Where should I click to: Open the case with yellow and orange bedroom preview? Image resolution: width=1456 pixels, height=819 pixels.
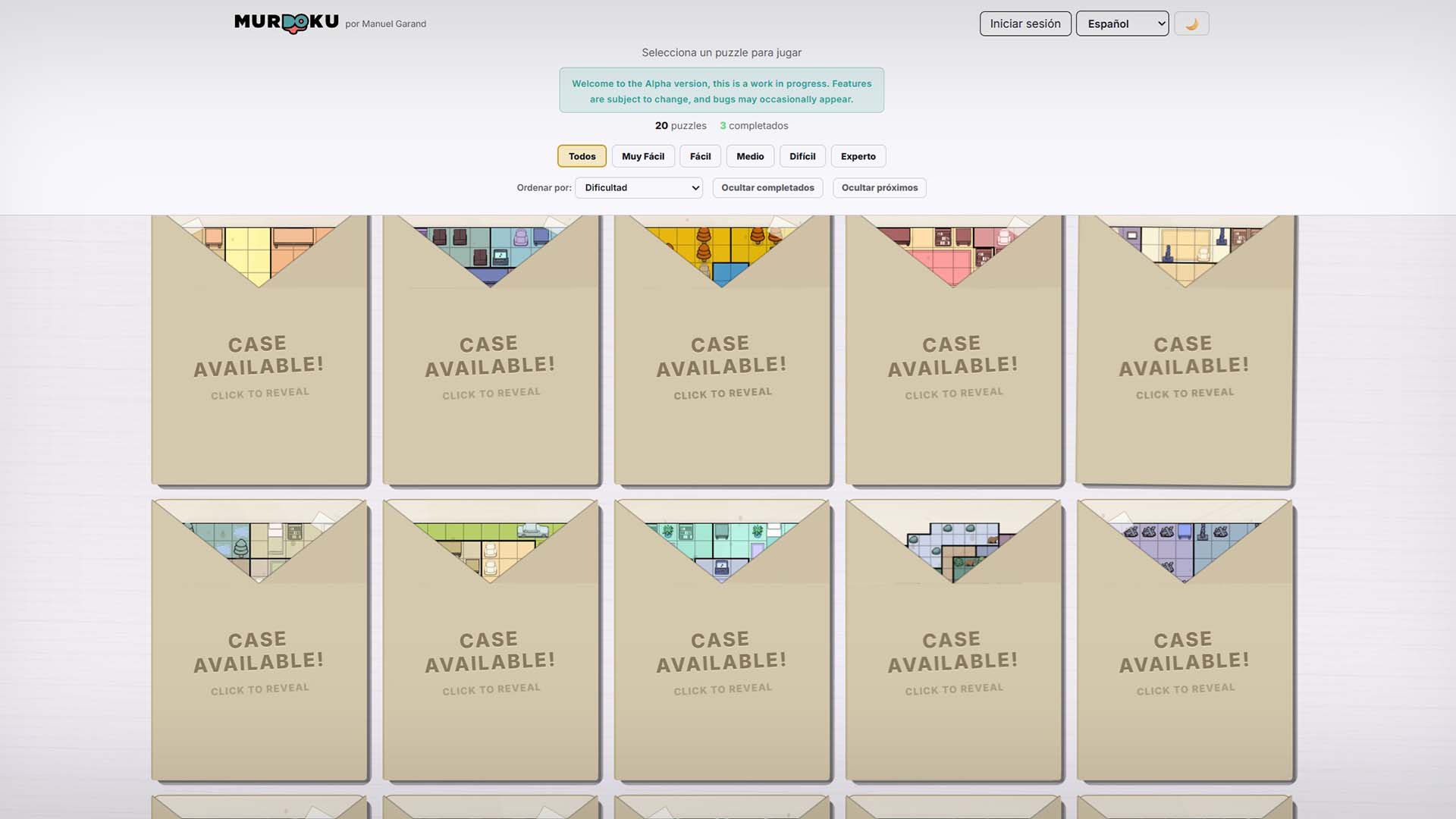point(259,350)
